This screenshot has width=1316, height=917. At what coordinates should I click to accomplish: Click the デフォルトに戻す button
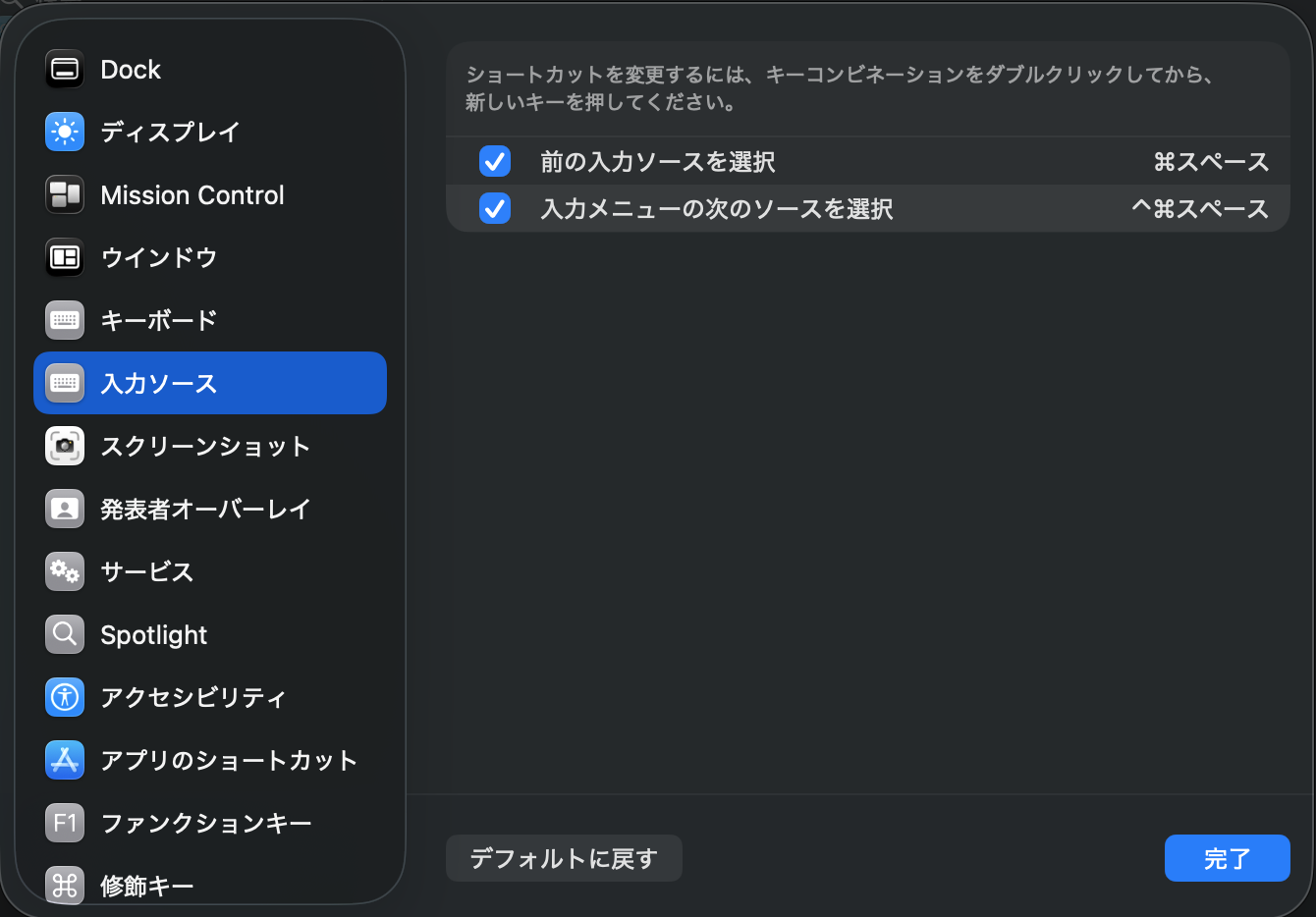click(x=564, y=857)
